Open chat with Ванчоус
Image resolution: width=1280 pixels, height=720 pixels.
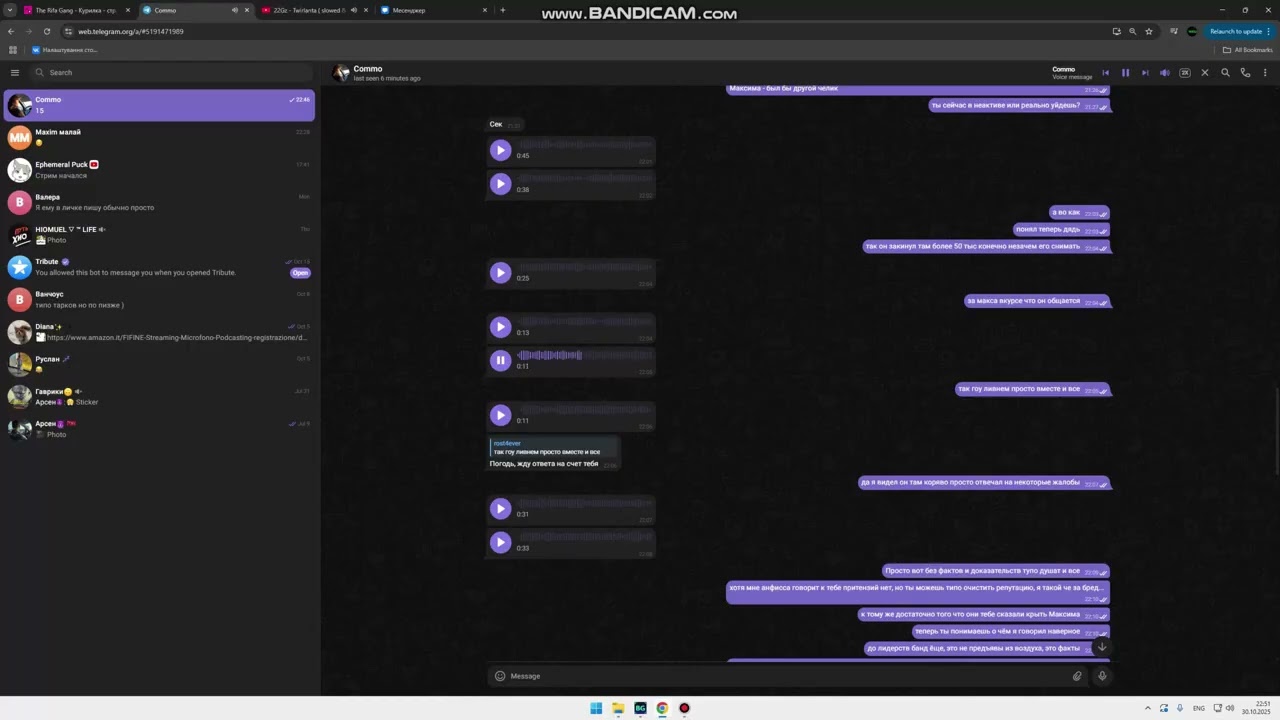[160, 299]
